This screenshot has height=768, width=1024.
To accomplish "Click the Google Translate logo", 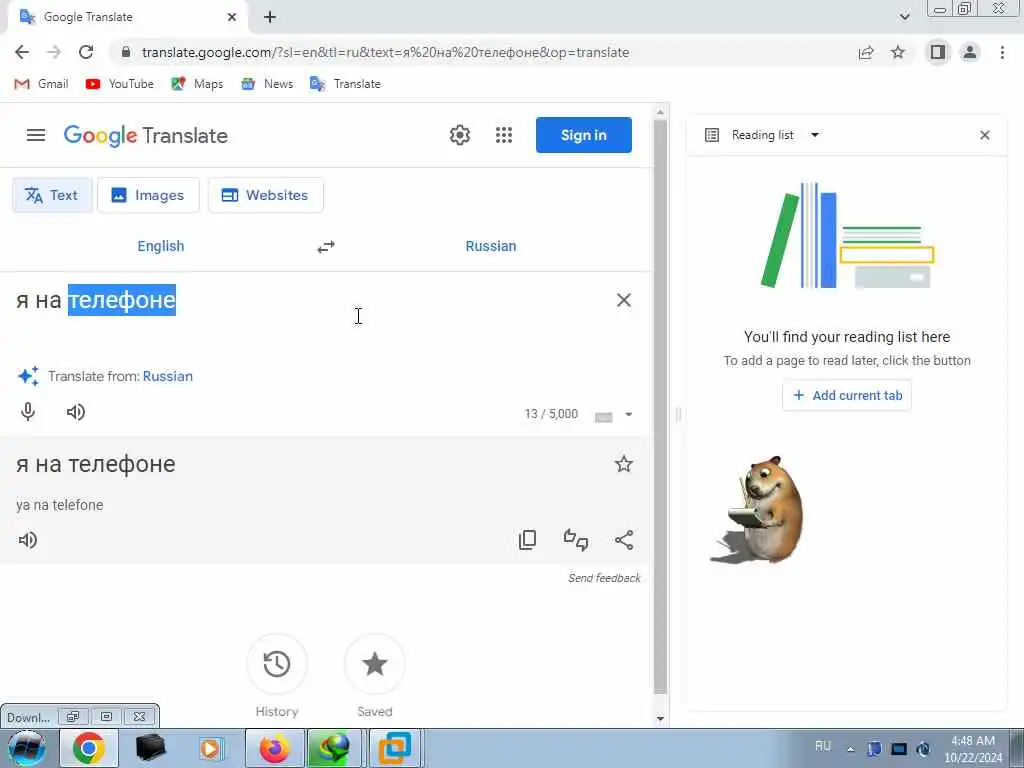I will [146, 135].
